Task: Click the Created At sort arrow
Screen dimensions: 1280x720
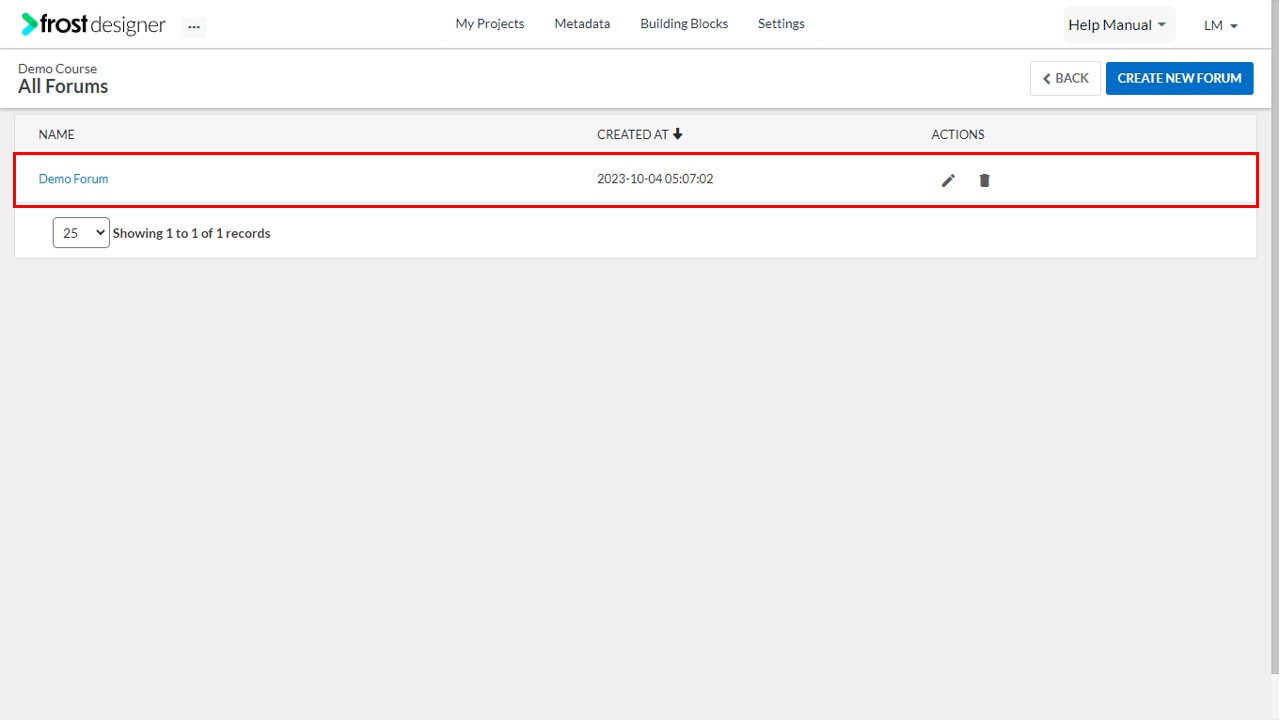Action: [678, 134]
